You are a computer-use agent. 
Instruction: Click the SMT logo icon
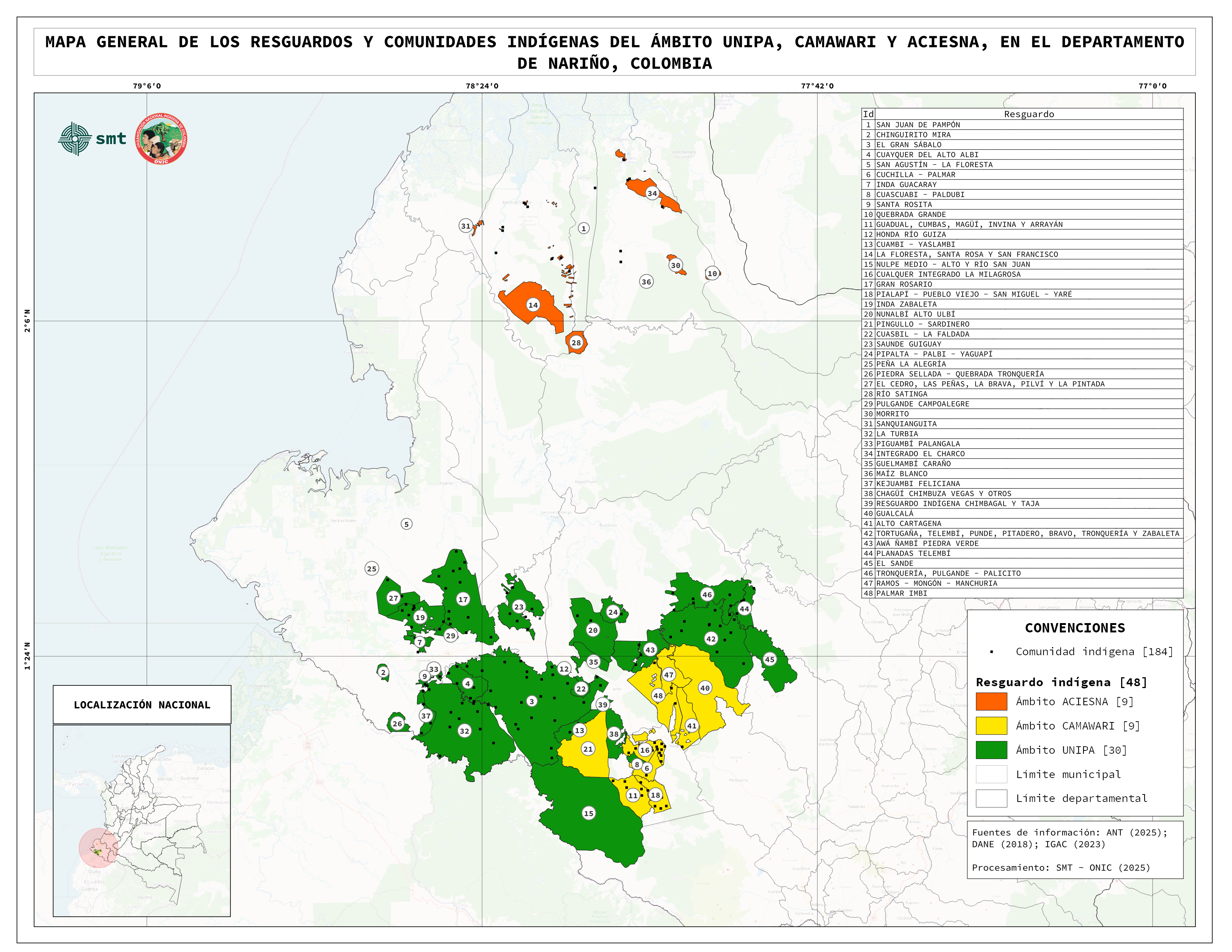tap(74, 139)
